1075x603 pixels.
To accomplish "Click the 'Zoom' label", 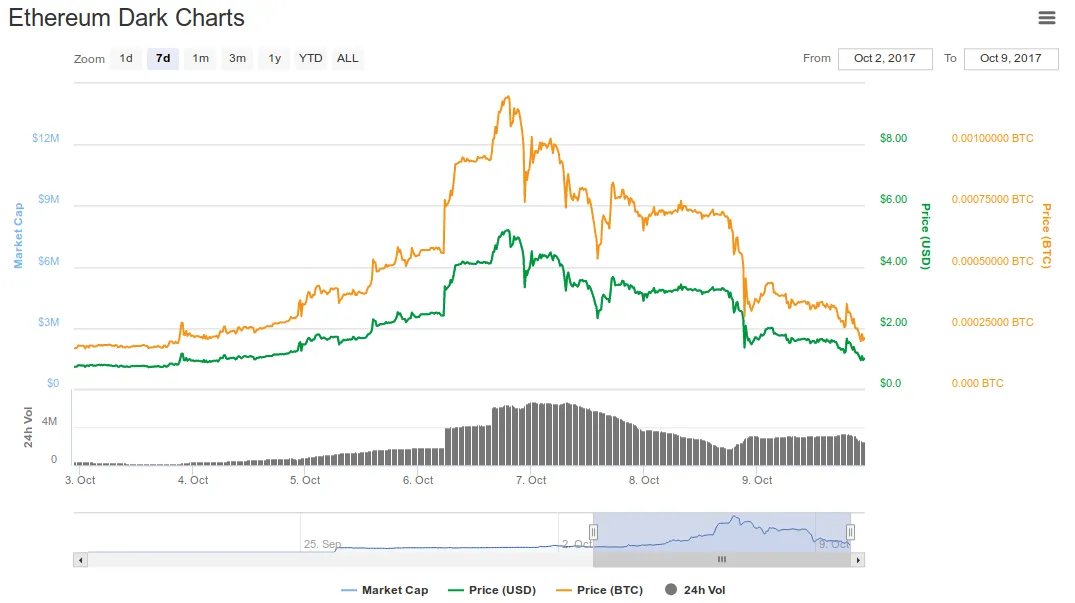I will click(x=89, y=59).
